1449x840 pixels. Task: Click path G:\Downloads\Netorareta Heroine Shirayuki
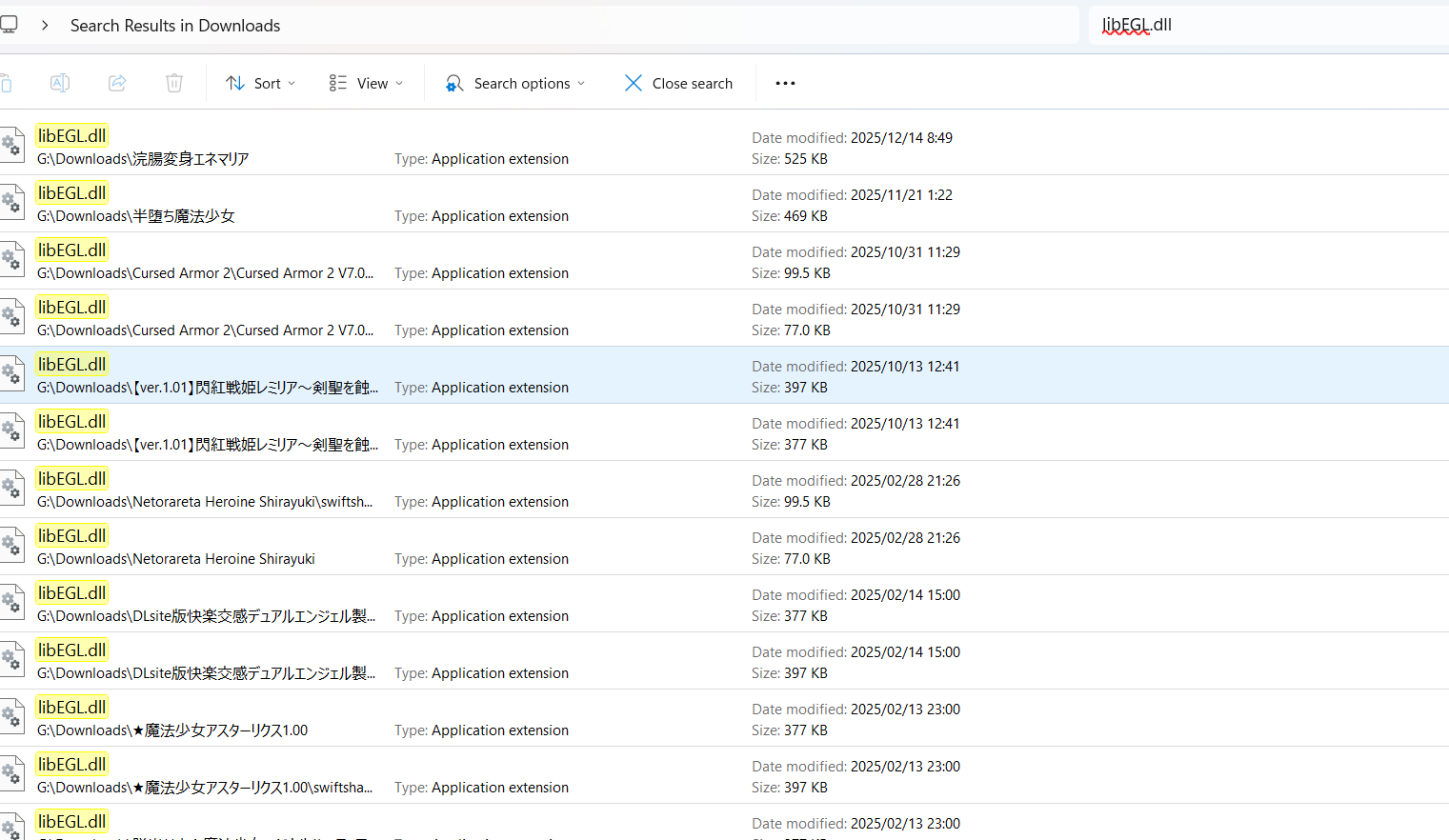pos(176,559)
